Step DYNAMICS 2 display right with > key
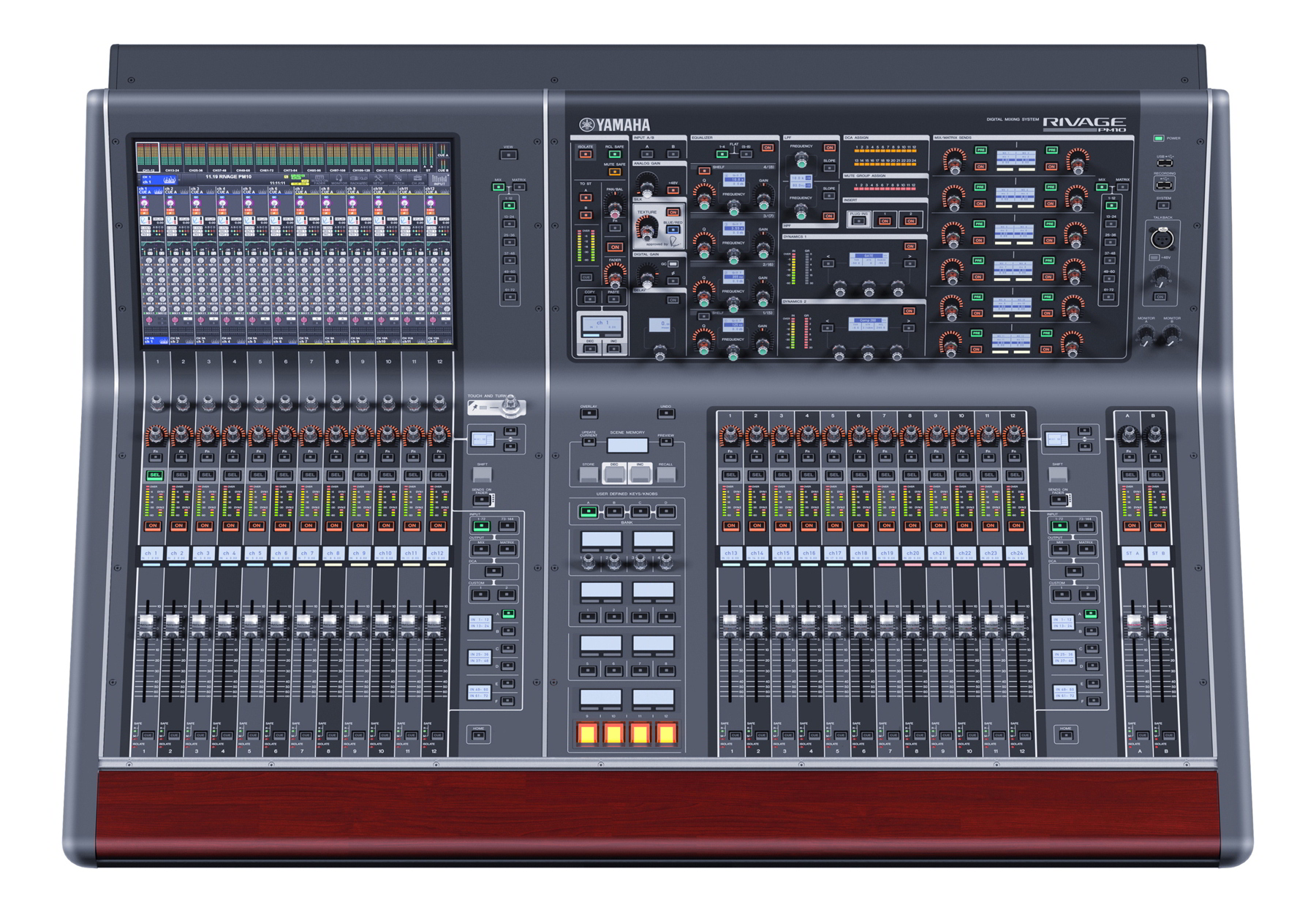Image resolution: width=1316 pixels, height=910 pixels. point(908,328)
